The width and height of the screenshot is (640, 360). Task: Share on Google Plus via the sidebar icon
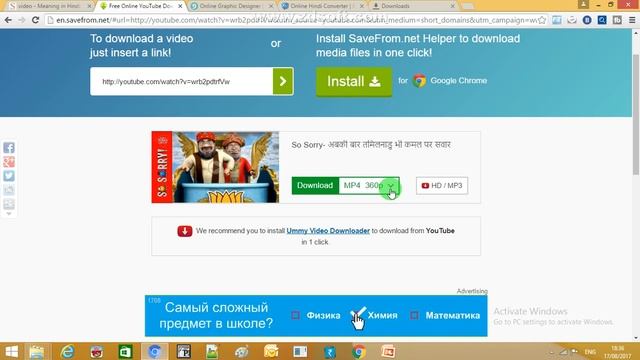point(9,162)
